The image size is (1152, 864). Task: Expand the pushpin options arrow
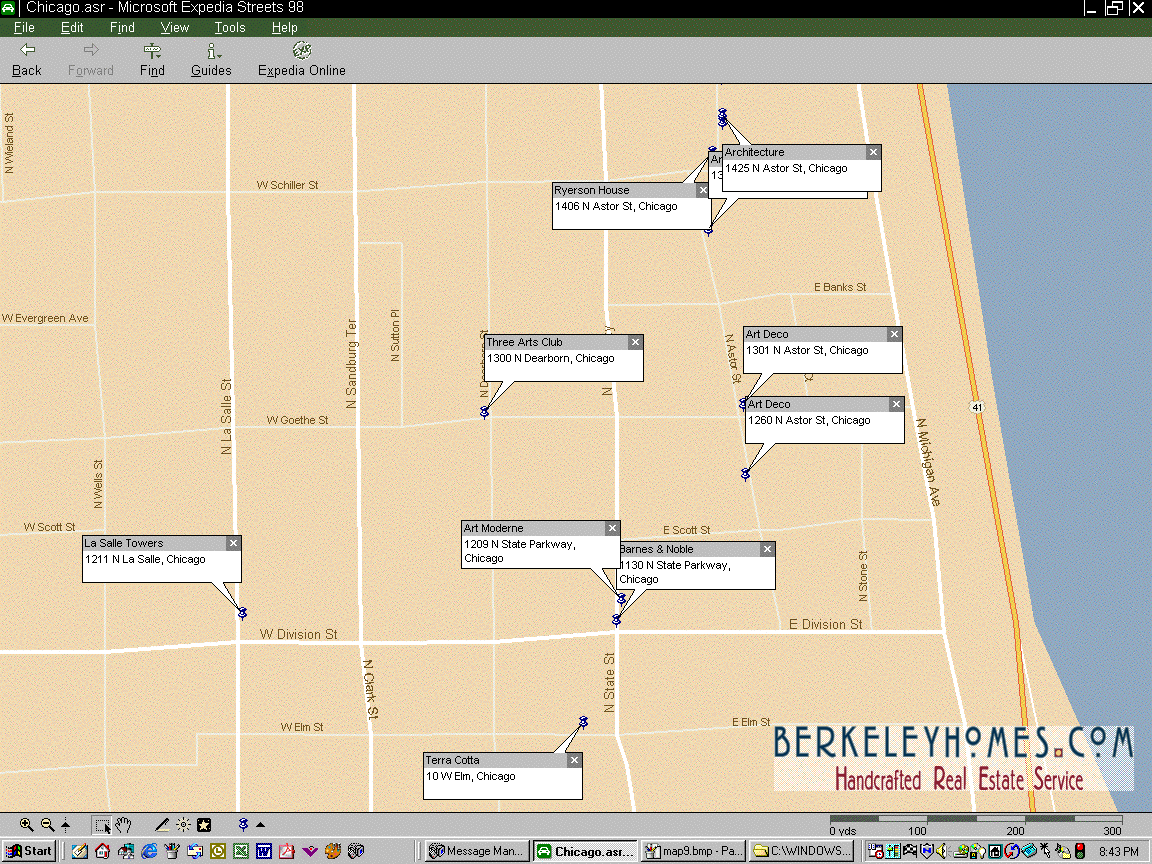point(261,825)
